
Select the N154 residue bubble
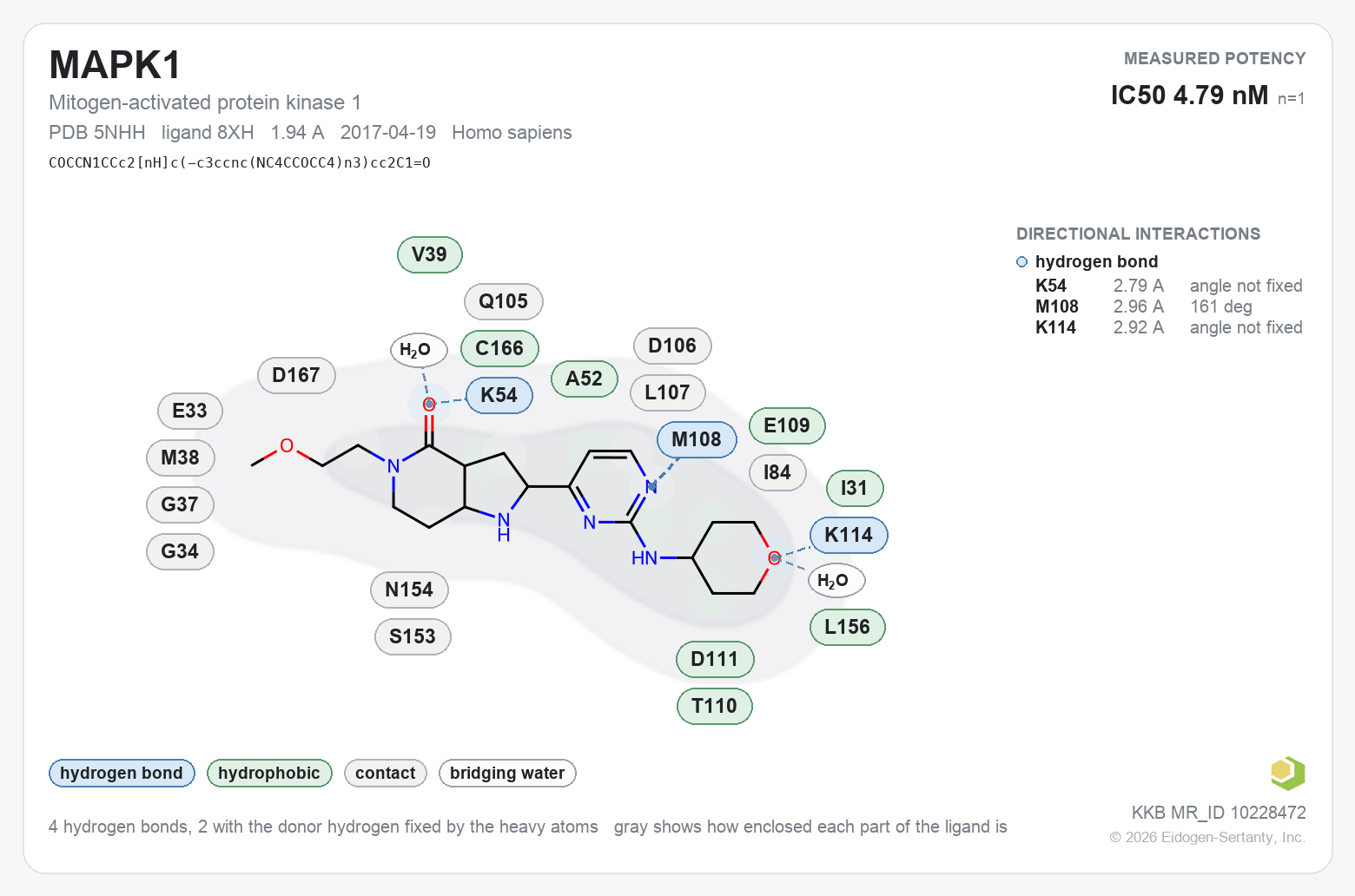point(409,590)
